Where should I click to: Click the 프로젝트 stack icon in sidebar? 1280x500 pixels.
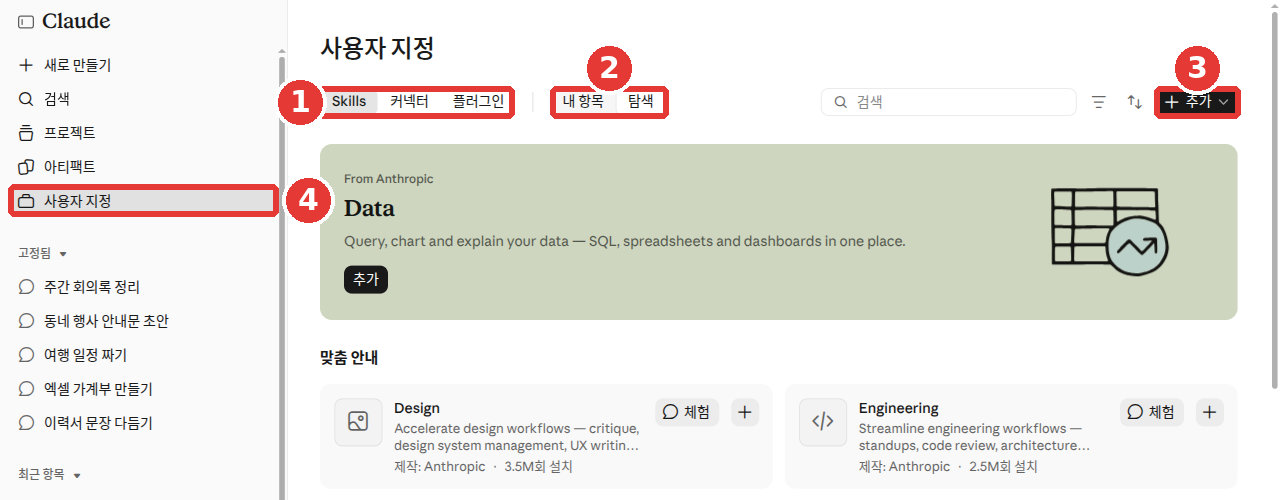(x=26, y=133)
